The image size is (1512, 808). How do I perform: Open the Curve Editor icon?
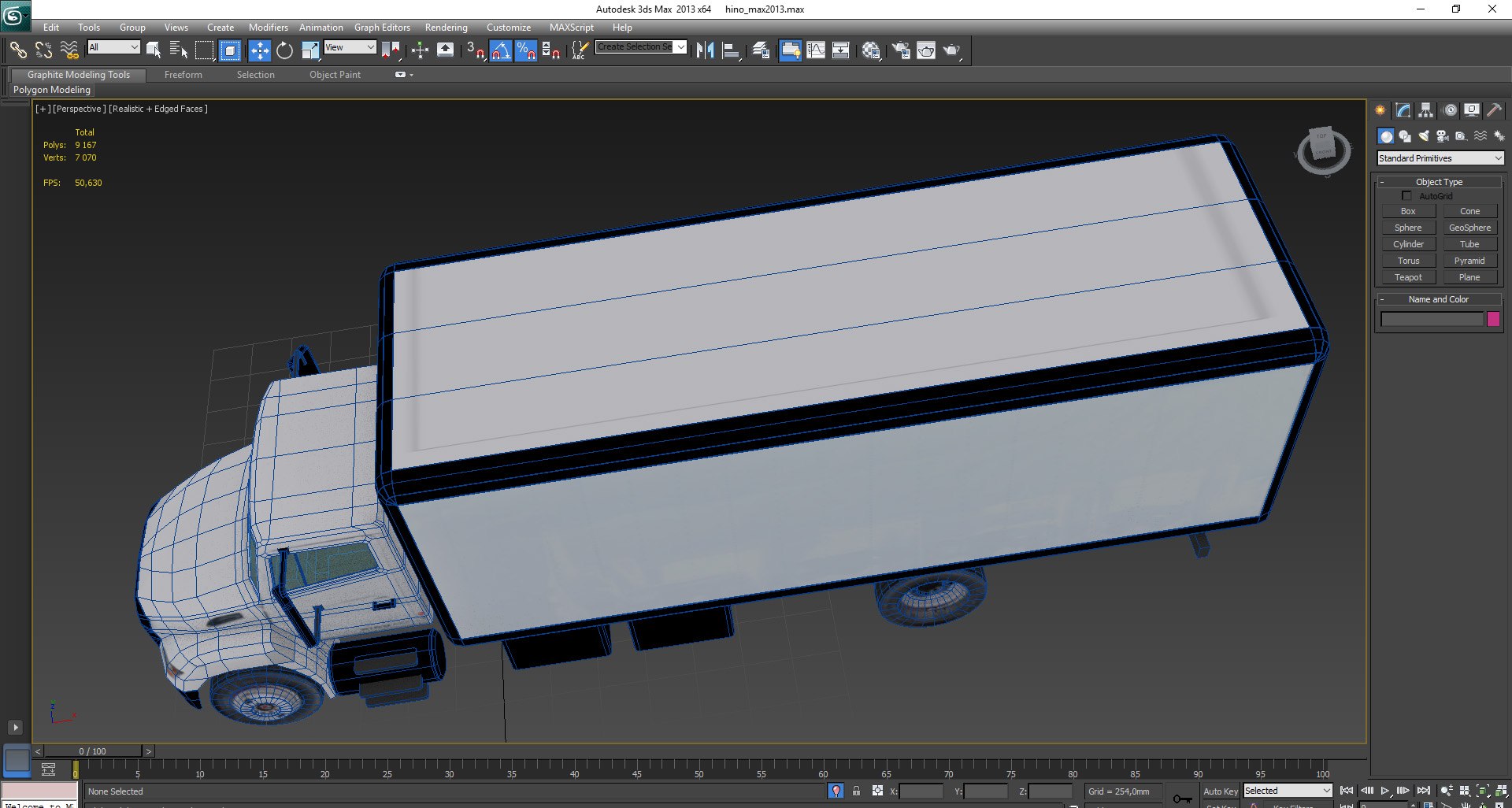click(816, 50)
